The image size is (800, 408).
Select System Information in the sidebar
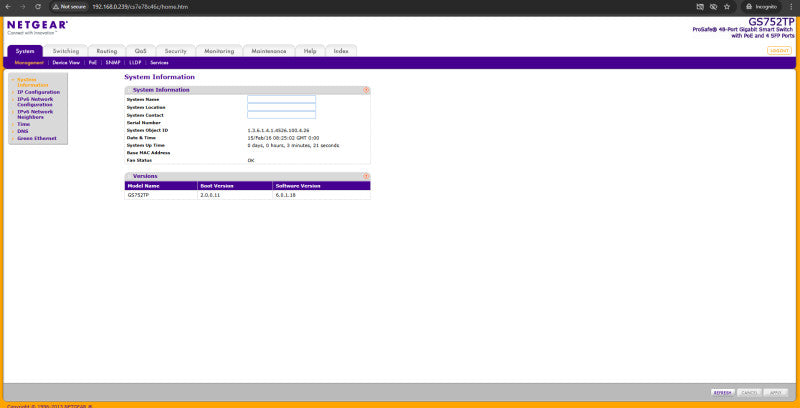(33, 83)
